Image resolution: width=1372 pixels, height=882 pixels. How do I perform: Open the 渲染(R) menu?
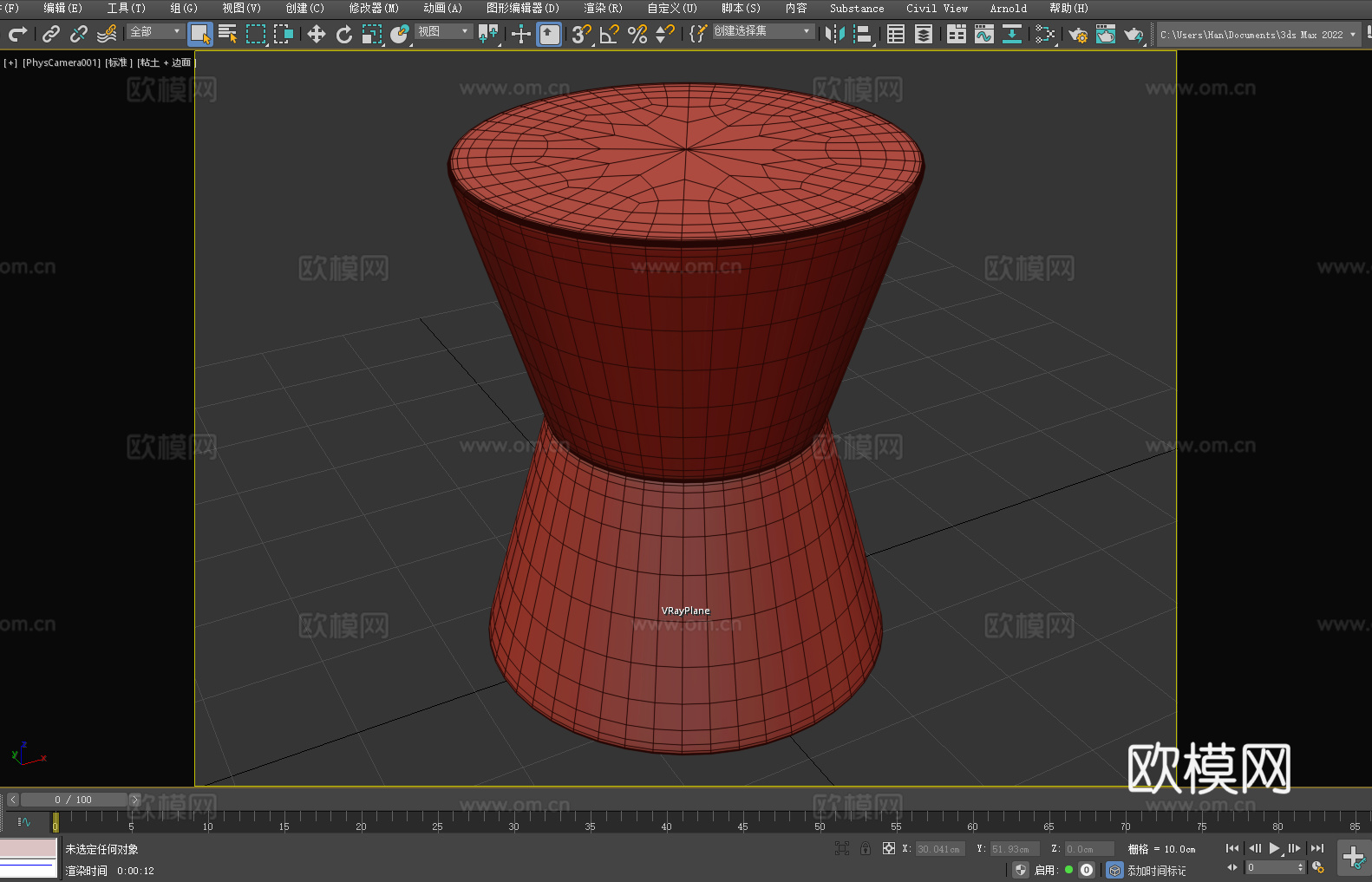(x=603, y=8)
